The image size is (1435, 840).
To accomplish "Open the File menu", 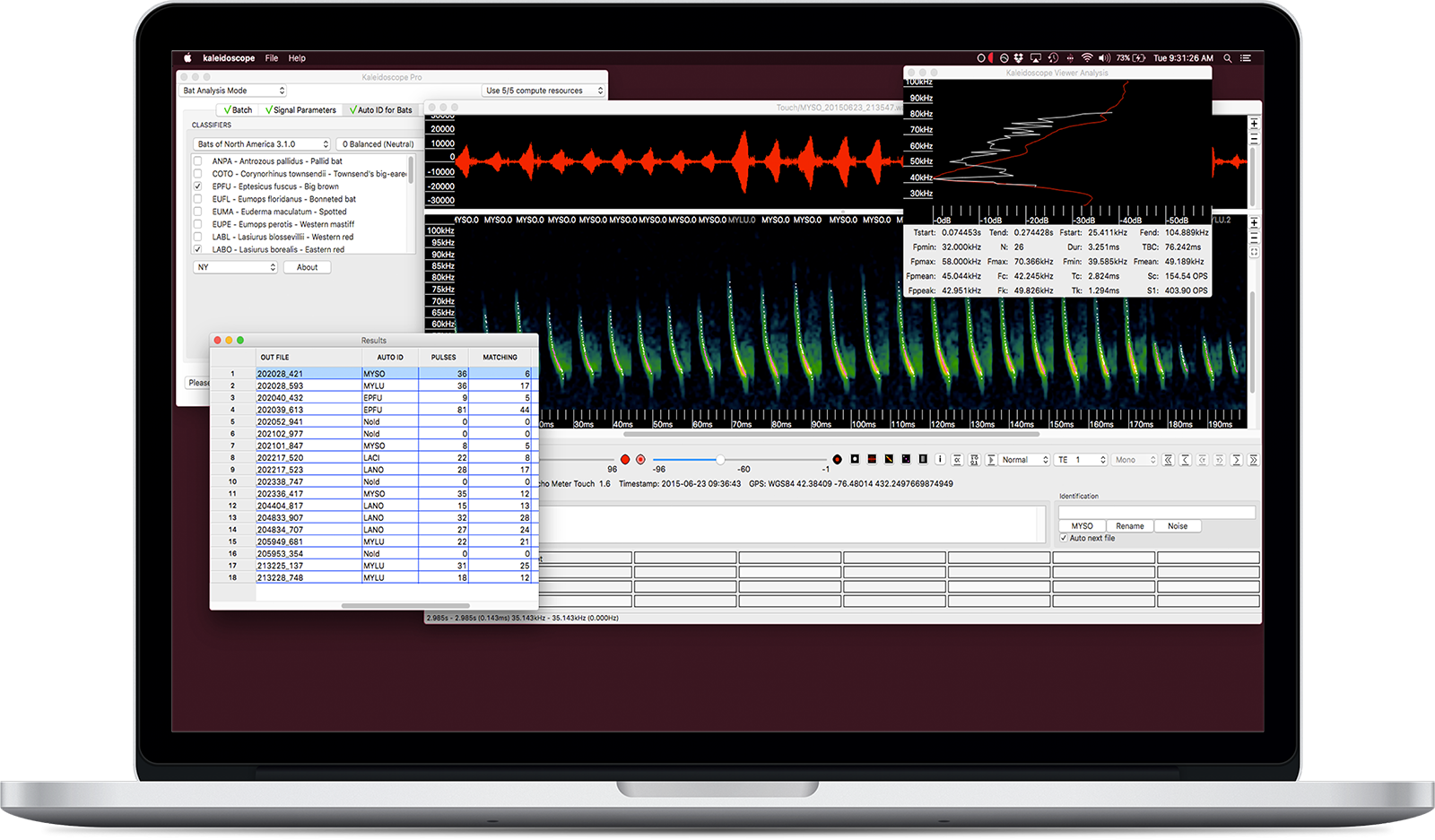I will point(272,58).
